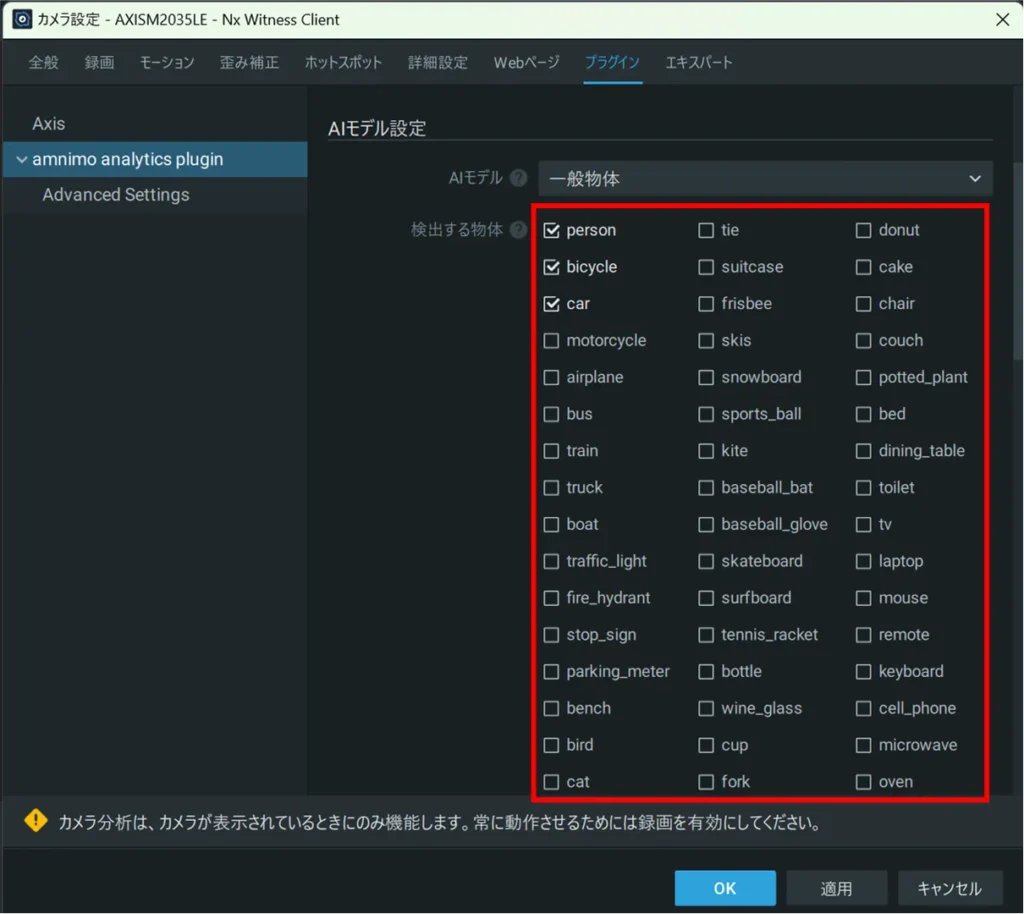Viewport: 1024px width, 914px height.
Task: Uncheck the bicycle detection checkbox
Action: pyautogui.click(x=551, y=267)
